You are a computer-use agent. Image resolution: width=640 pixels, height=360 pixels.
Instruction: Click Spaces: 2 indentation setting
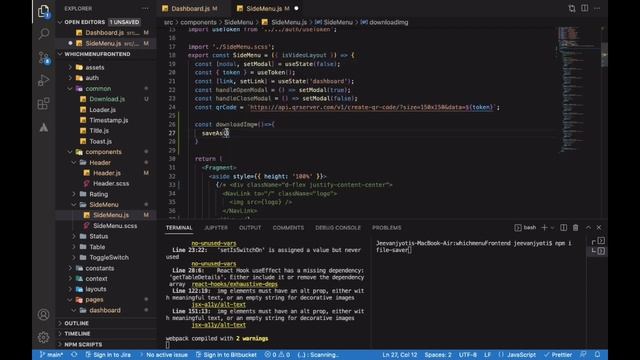click(438, 354)
